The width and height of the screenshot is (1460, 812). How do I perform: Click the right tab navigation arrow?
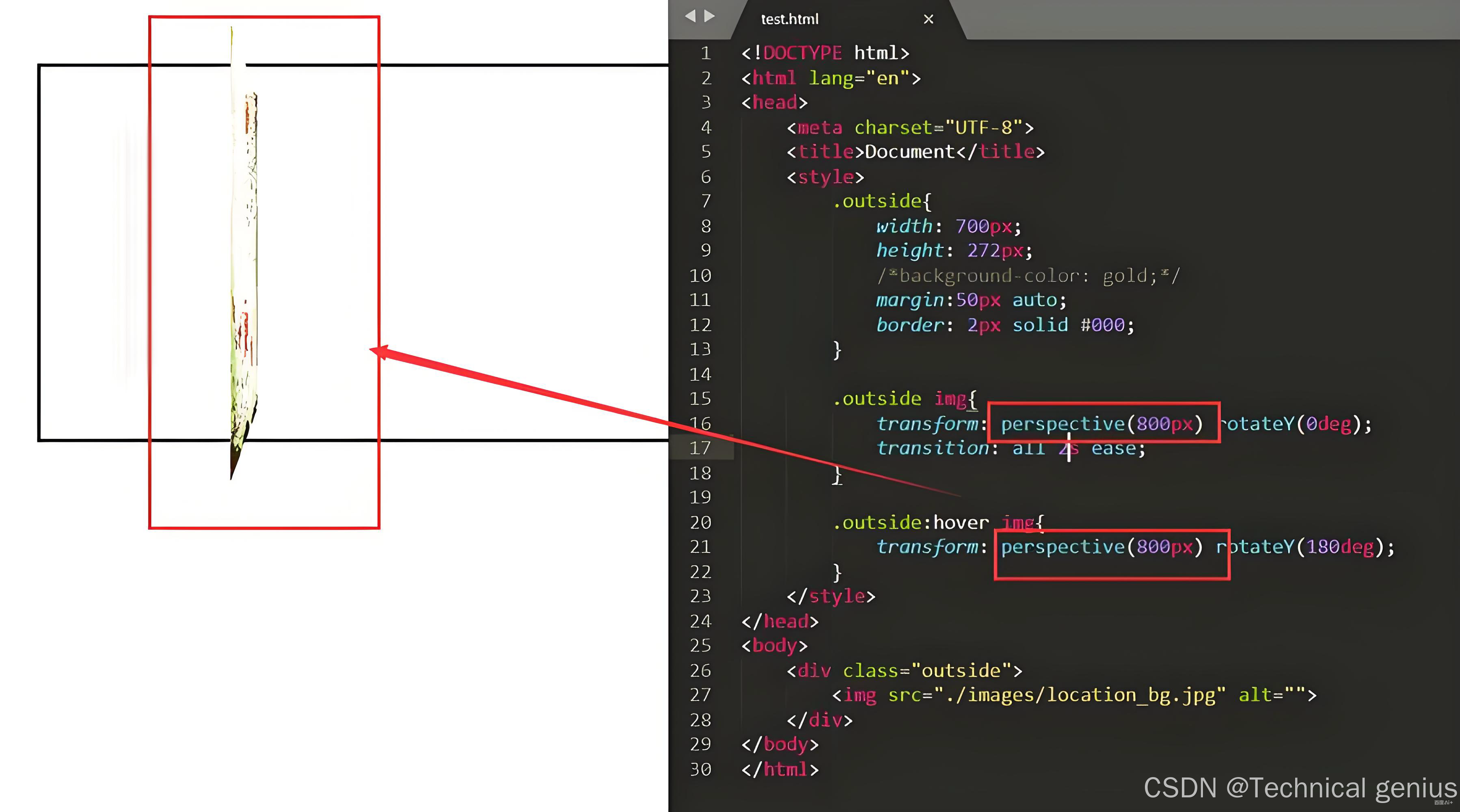pyautogui.click(x=710, y=16)
